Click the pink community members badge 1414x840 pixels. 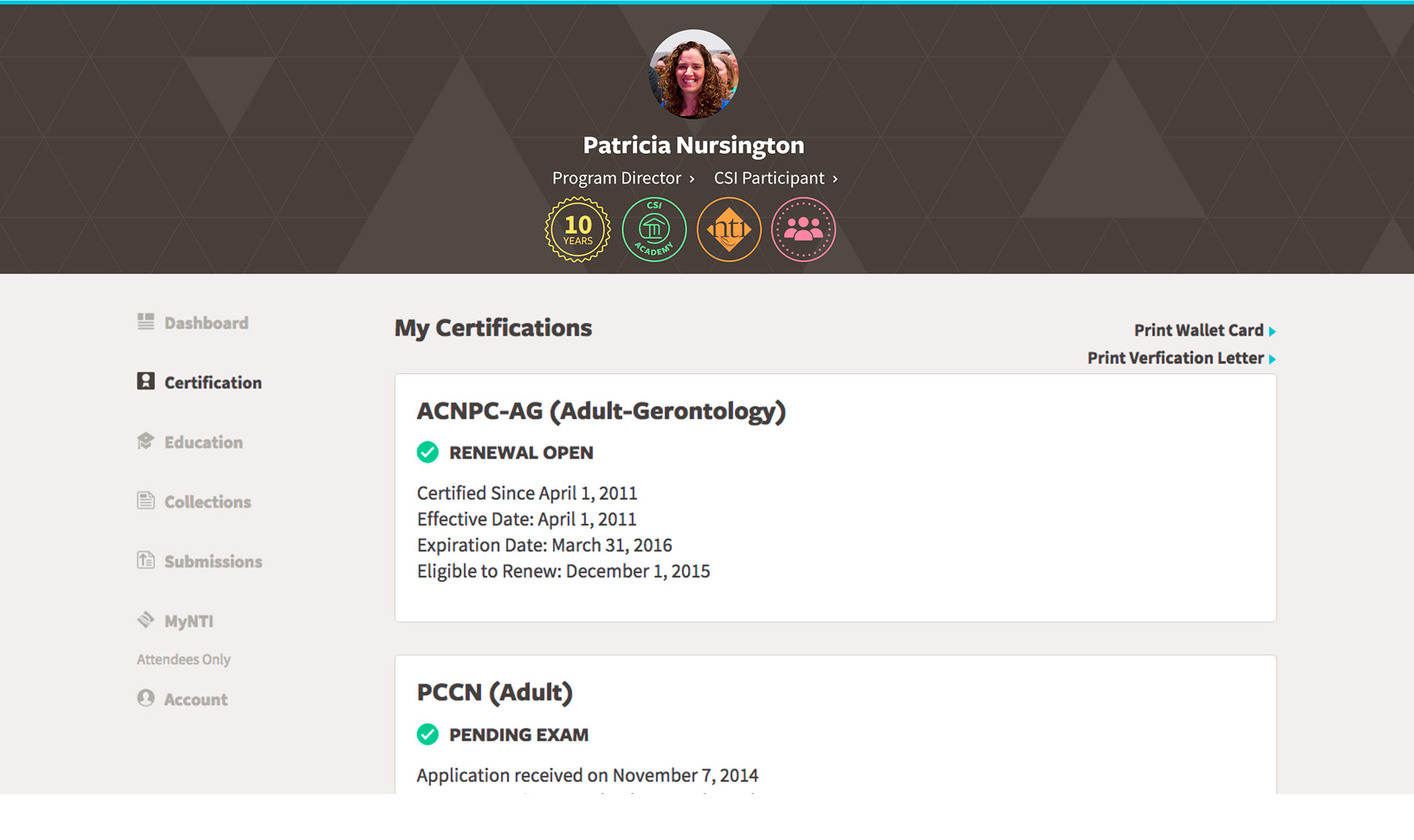pos(802,229)
